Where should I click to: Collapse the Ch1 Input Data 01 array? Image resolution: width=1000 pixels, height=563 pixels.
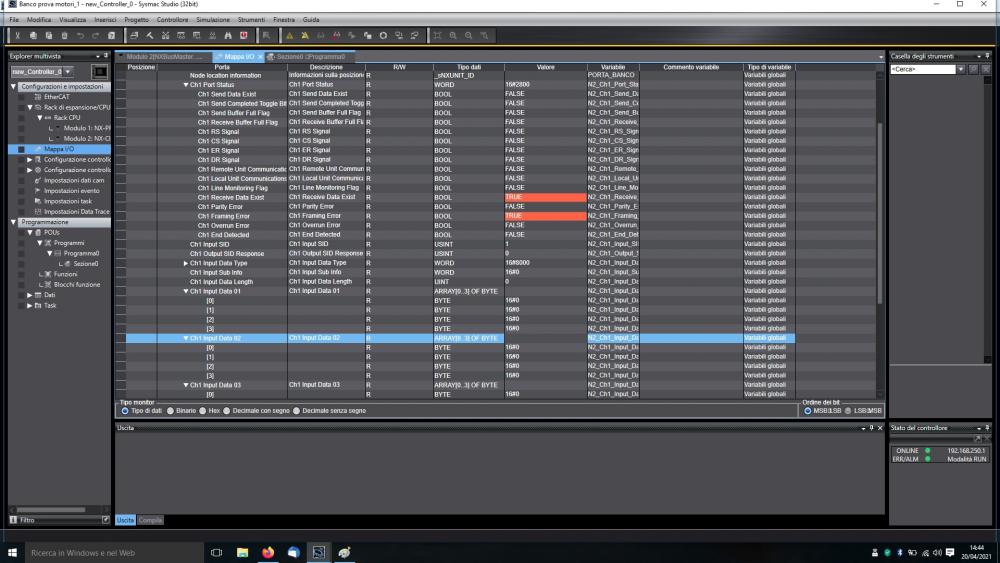click(x=186, y=291)
